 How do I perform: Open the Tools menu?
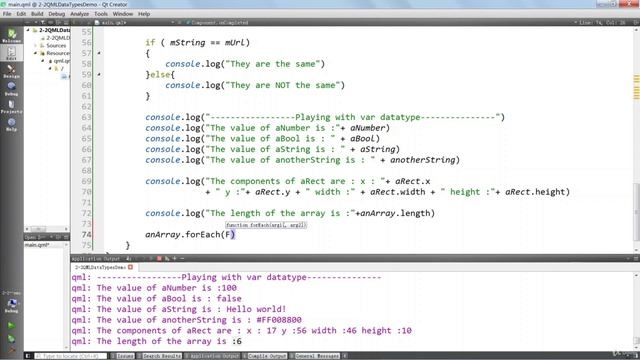point(101,14)
